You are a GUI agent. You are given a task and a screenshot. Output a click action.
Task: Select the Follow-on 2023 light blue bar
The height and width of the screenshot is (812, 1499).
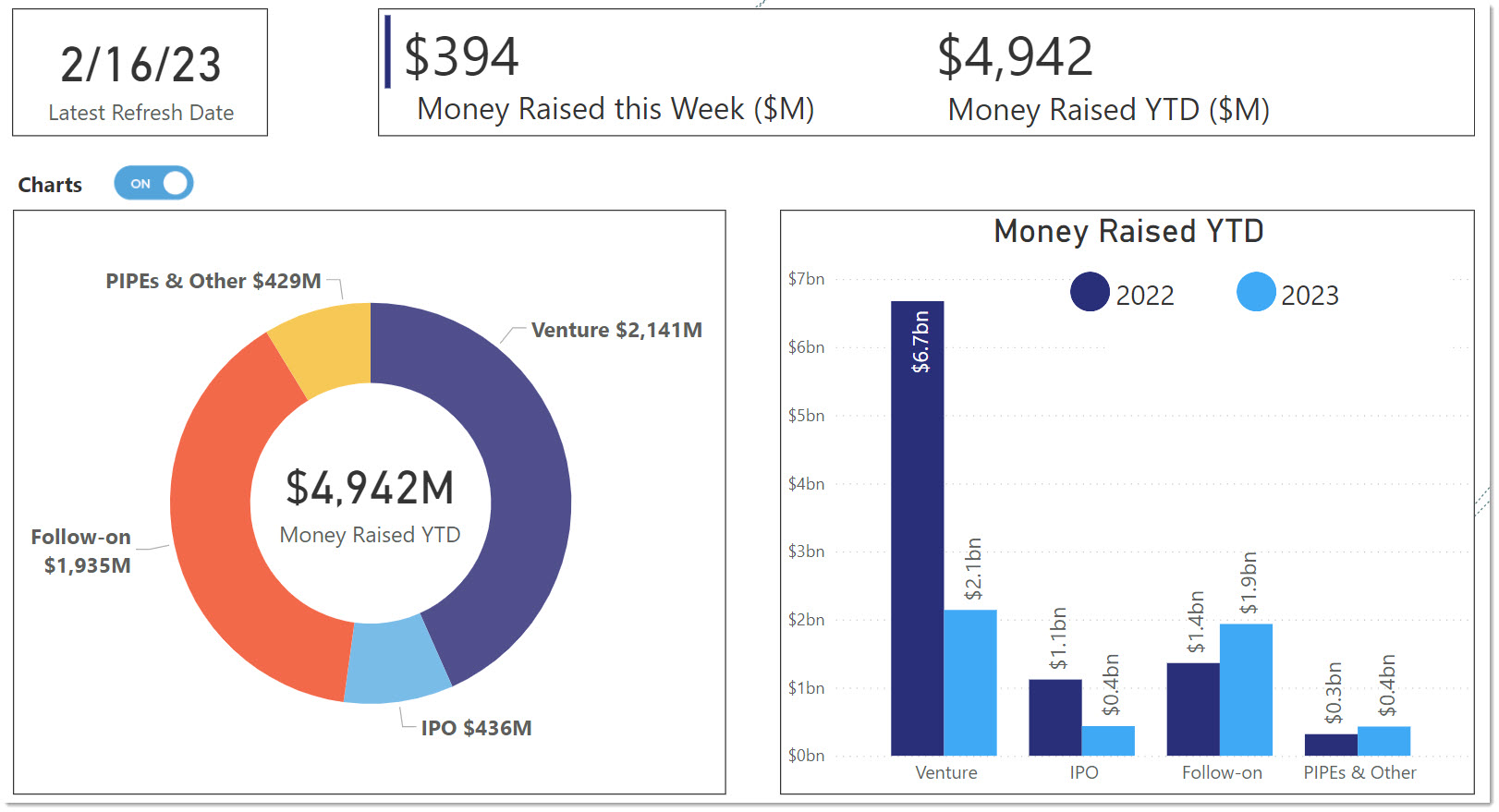(1246, 690)
